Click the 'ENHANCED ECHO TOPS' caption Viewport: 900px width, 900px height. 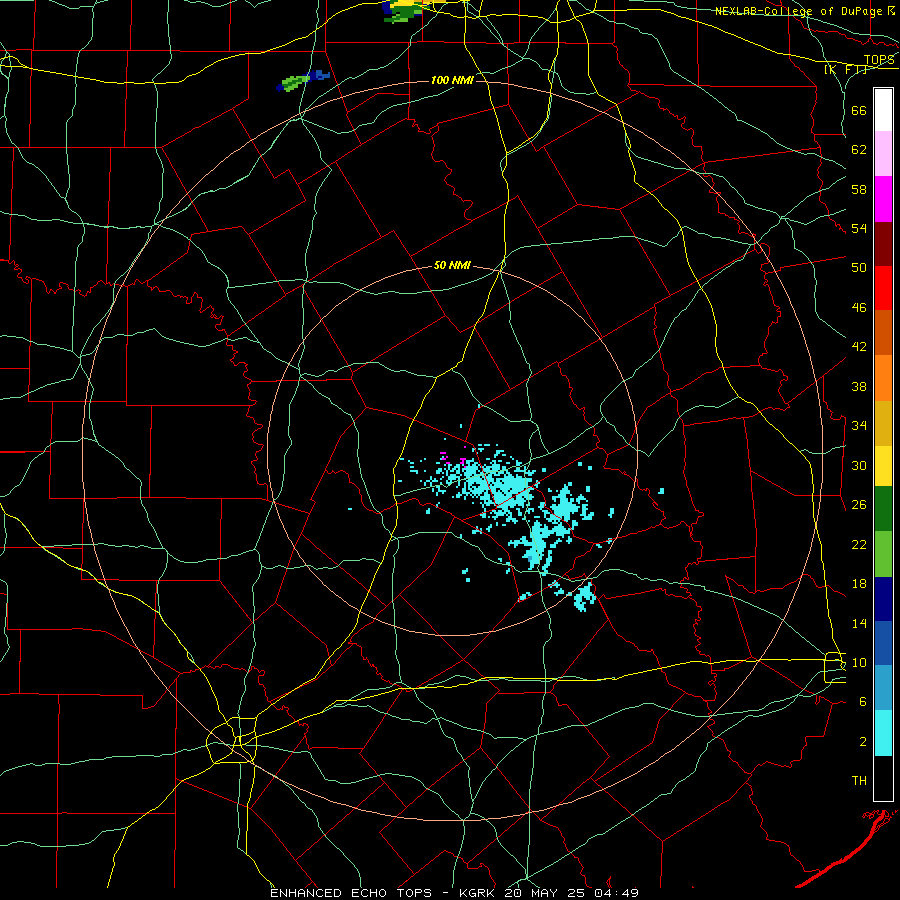[x=351, y=893]
